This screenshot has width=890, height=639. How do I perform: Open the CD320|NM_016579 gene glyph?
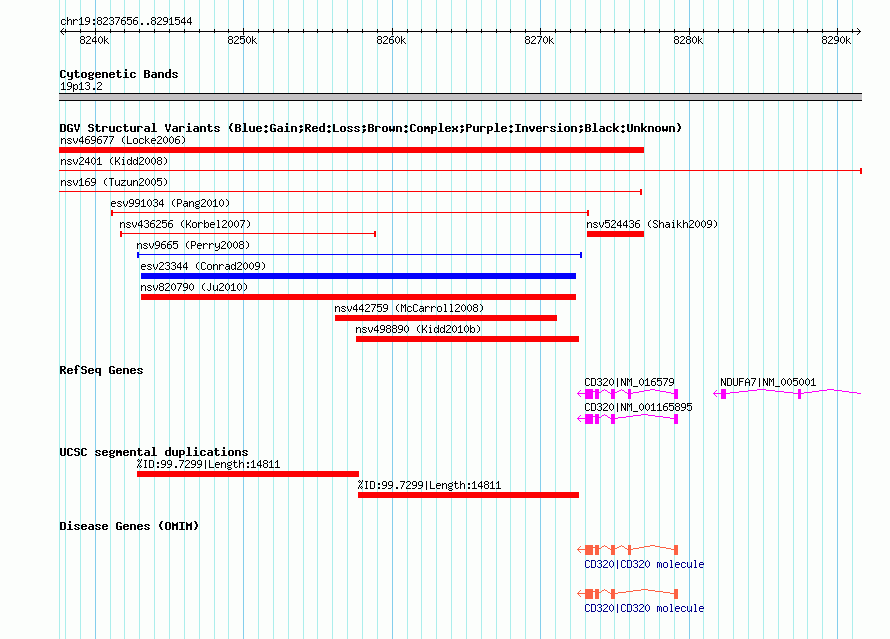(x=628, y=393)
